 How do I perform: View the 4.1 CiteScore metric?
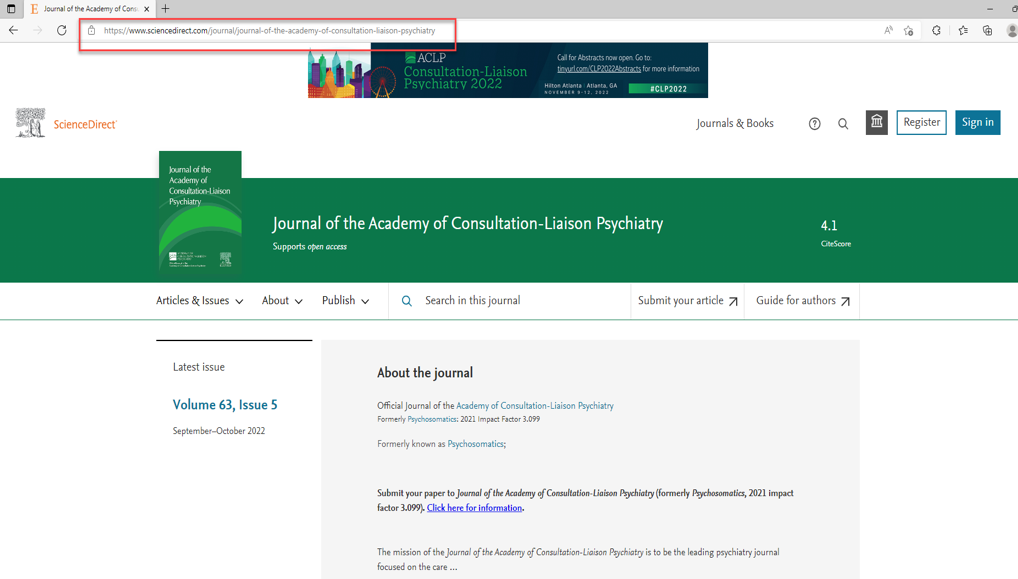(836, 233)
